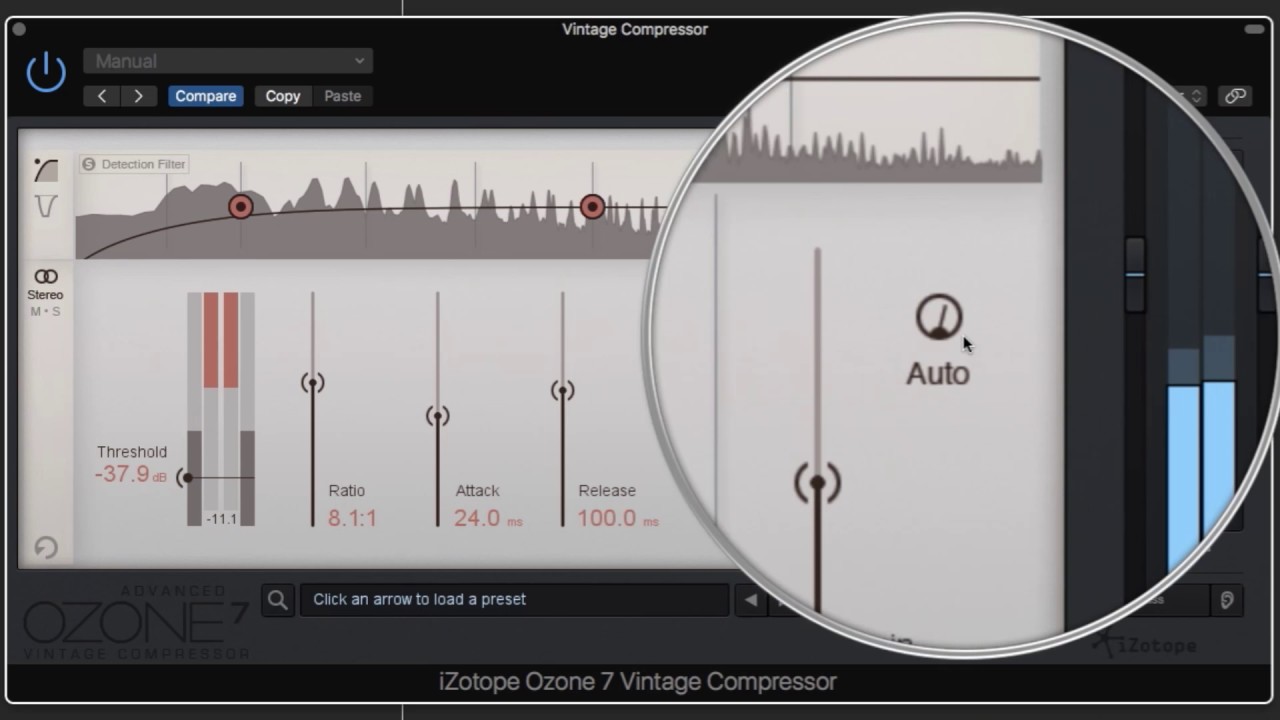Select the detection filter view icon
The width and height of the screenshot is (1280, 720).
pyautogui.click(x=46, y=207)
